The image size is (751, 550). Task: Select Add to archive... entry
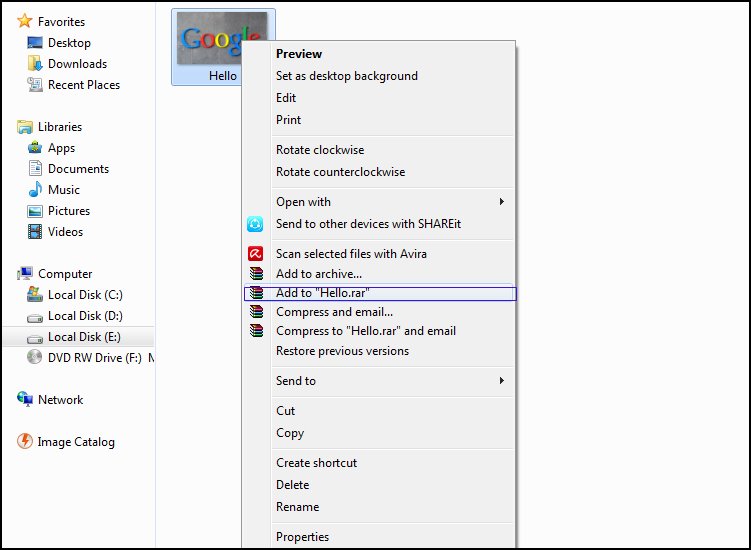pyautogui.click(x=378, y=274)
